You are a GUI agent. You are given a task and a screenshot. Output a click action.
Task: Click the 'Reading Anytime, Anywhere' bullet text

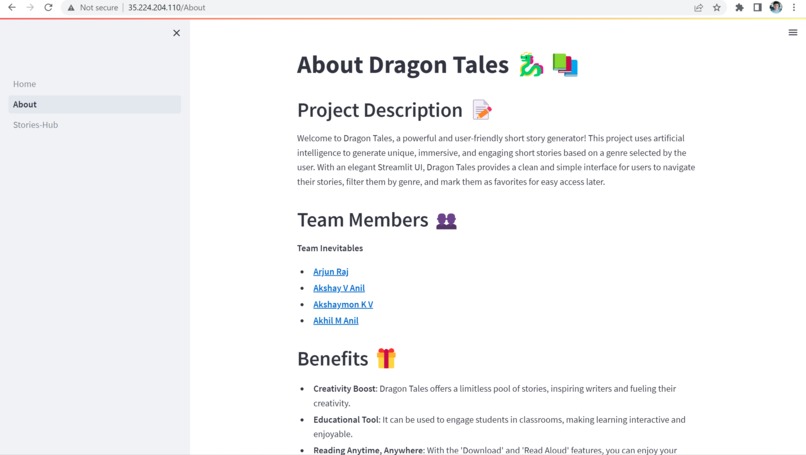click(368, 450)
